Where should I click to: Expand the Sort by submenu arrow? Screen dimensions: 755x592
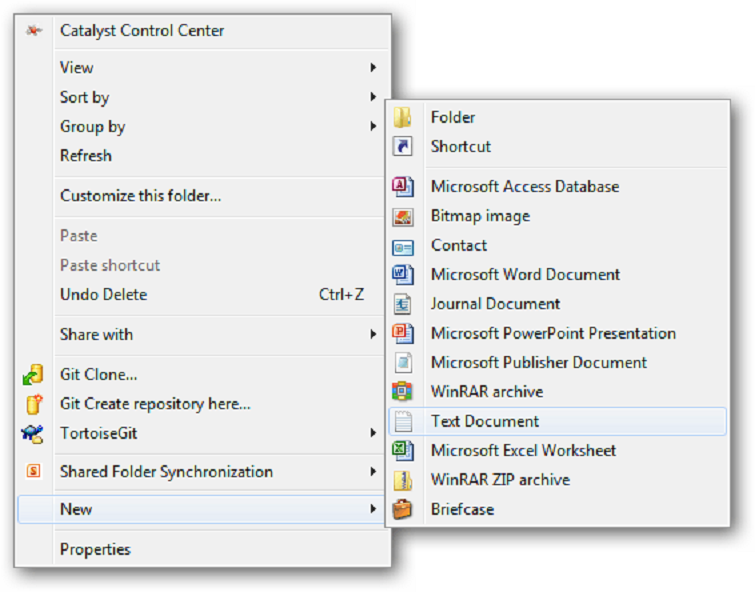pyautogui.click(x=373, y=97)
